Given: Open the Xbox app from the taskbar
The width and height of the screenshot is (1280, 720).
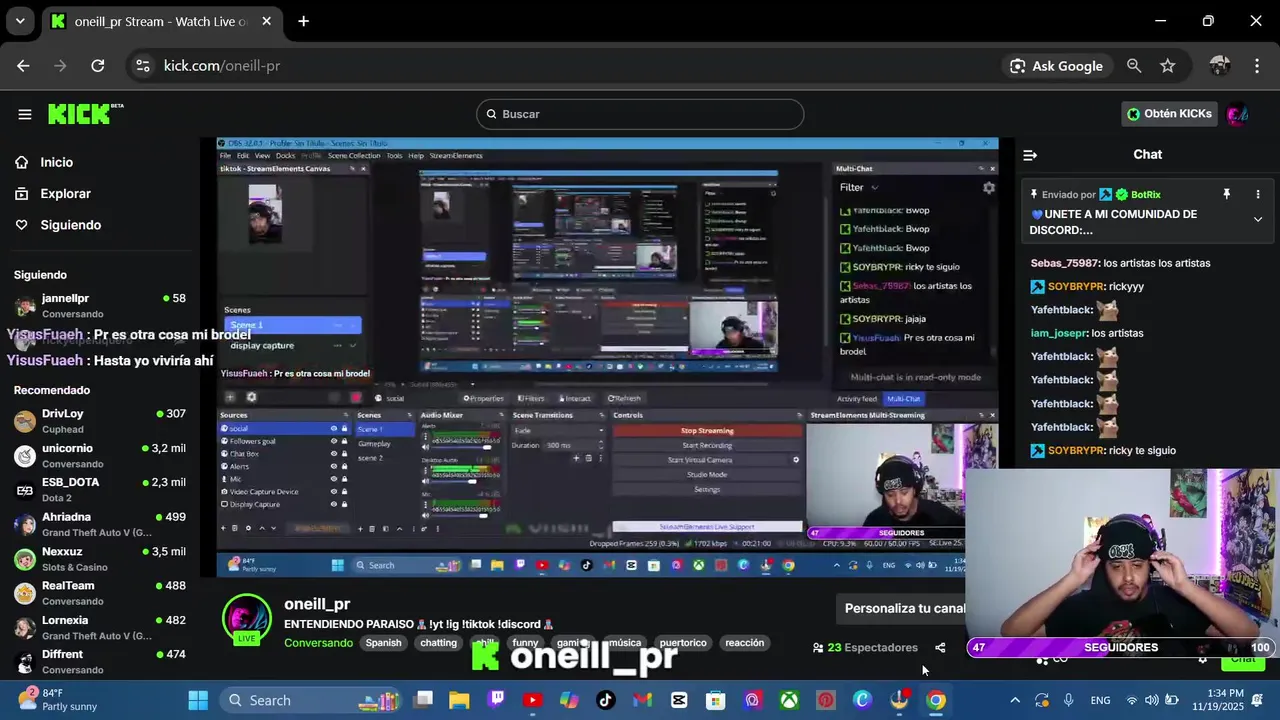Looking at the screenshot, I should coord(789,700).
